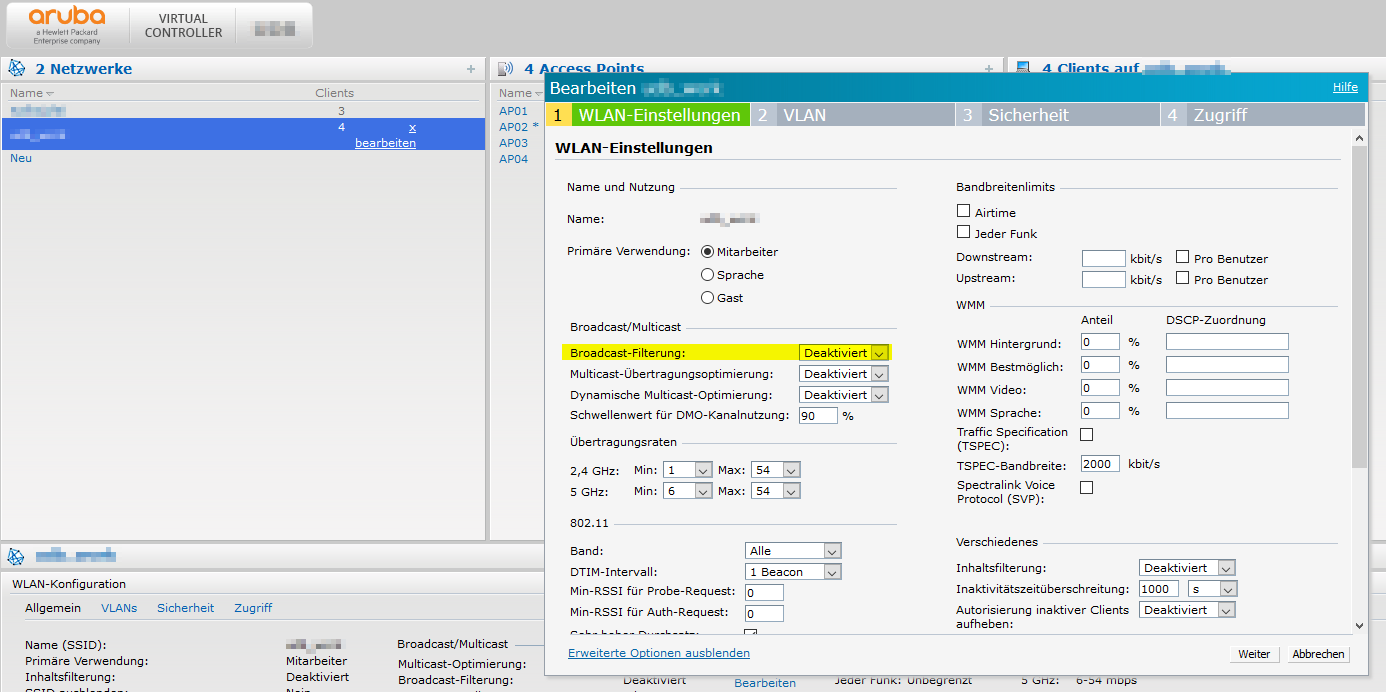Screen dimensions: 1386x692
Task: Open the inactivity timeout unit dropdown
Action: [1212, 589]
